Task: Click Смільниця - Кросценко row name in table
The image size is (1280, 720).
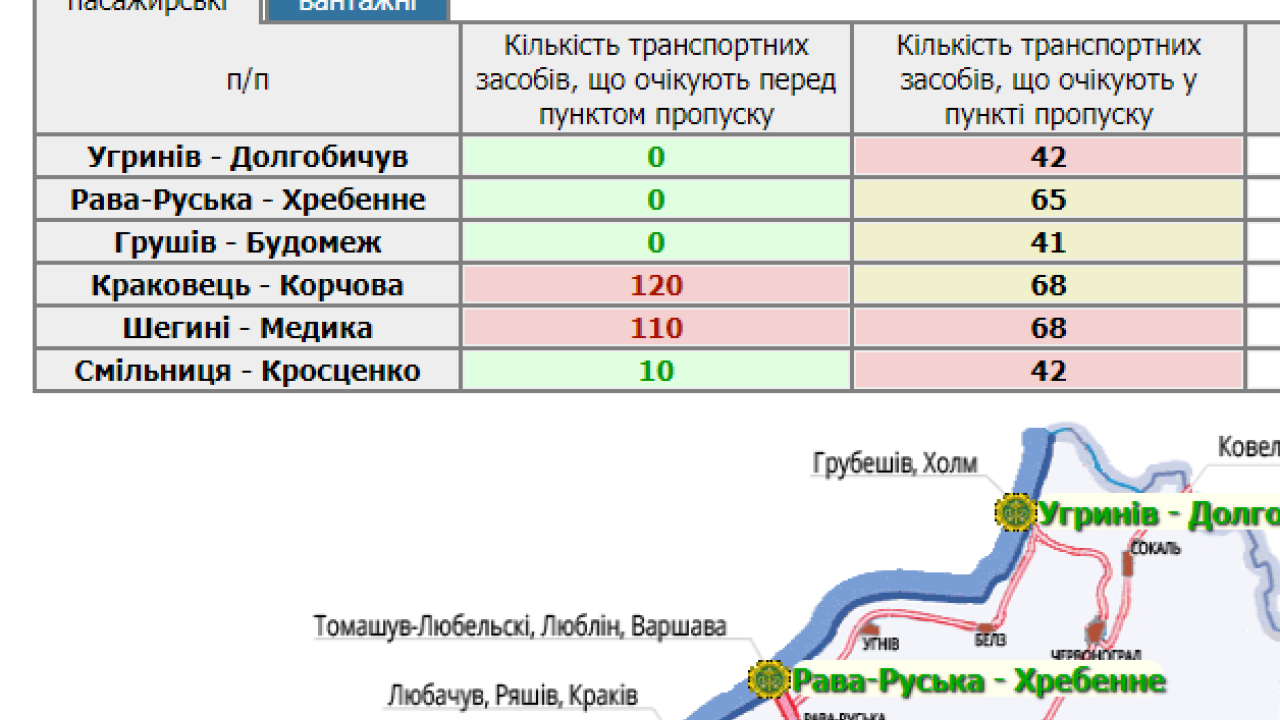Action: [247, 371]
